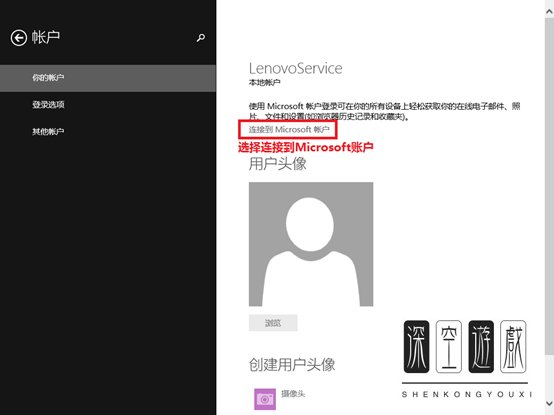
Task: Click the LenovoService account name
Action: [x=295, y=68]
